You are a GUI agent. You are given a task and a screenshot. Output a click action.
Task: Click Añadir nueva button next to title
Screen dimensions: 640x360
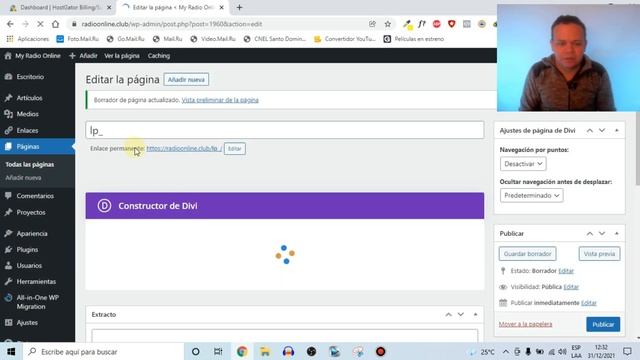(186, 80)
